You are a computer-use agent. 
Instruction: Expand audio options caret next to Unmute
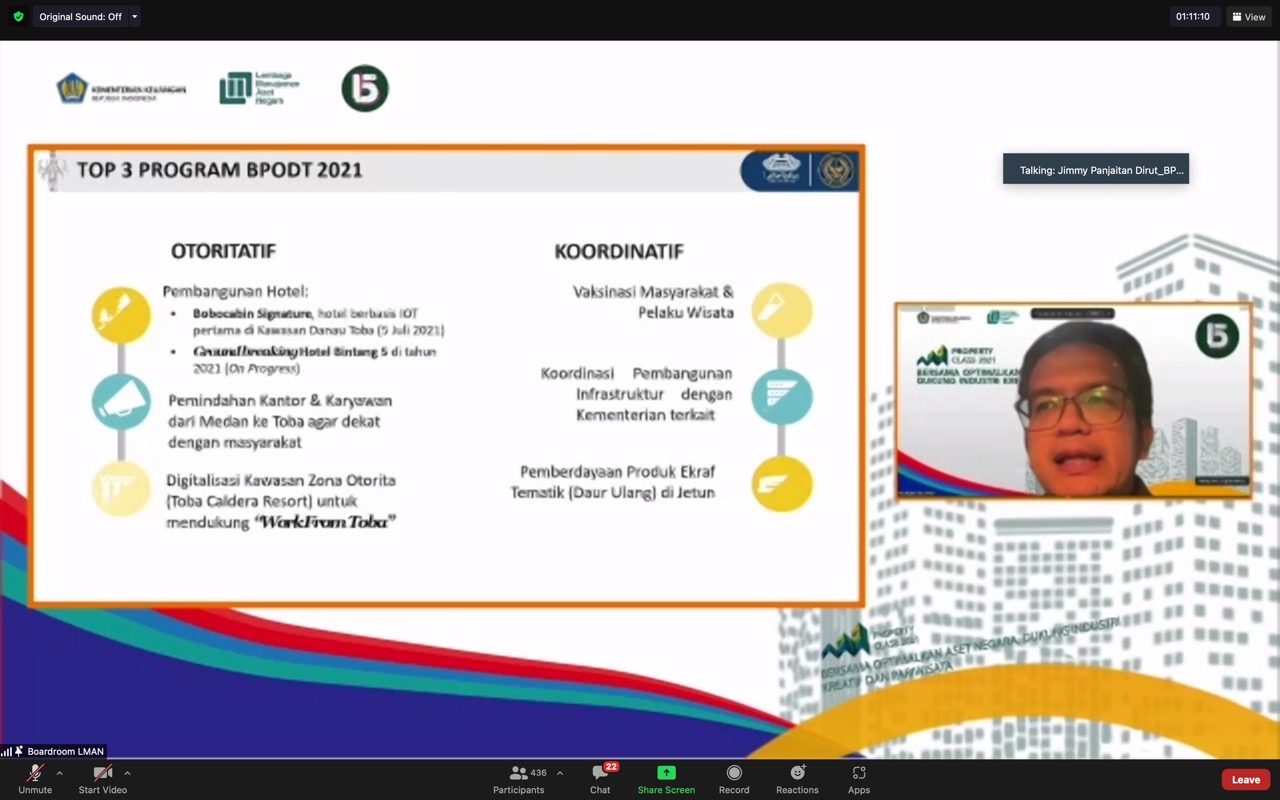pyautogui.click(x=60, y=773)
